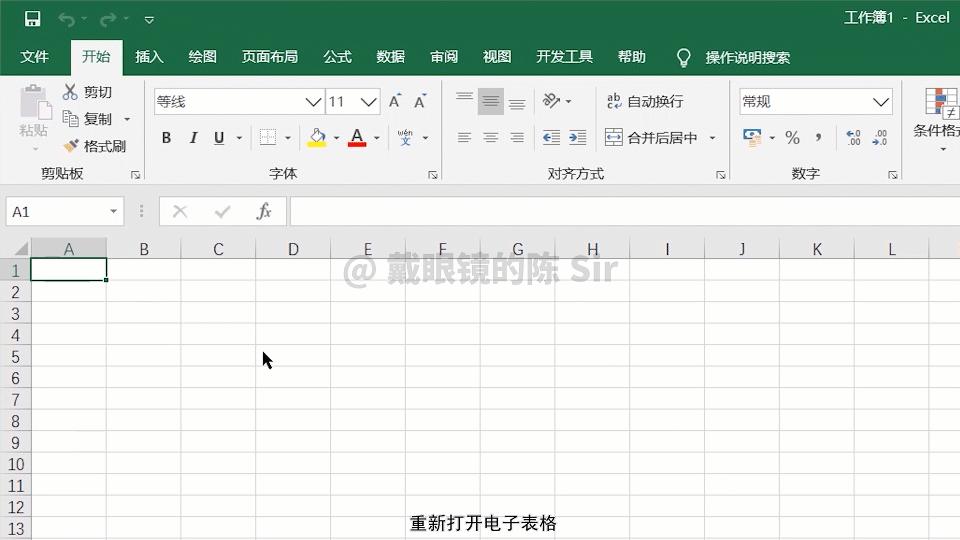Expand the Merge & Center dropdown arrow
960x540 pixels.
click(712, 138)
